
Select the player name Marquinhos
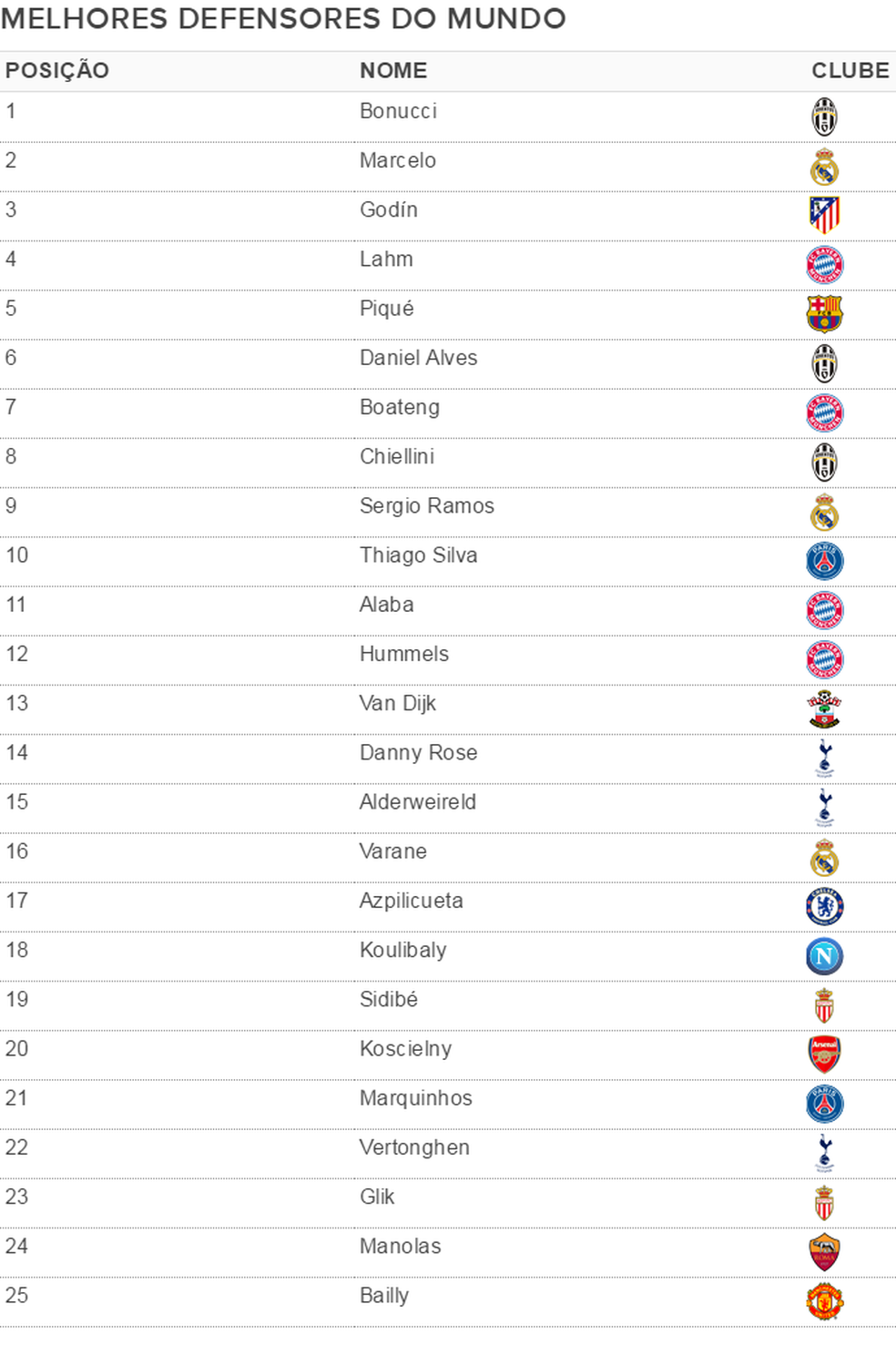pos(416,1098)
